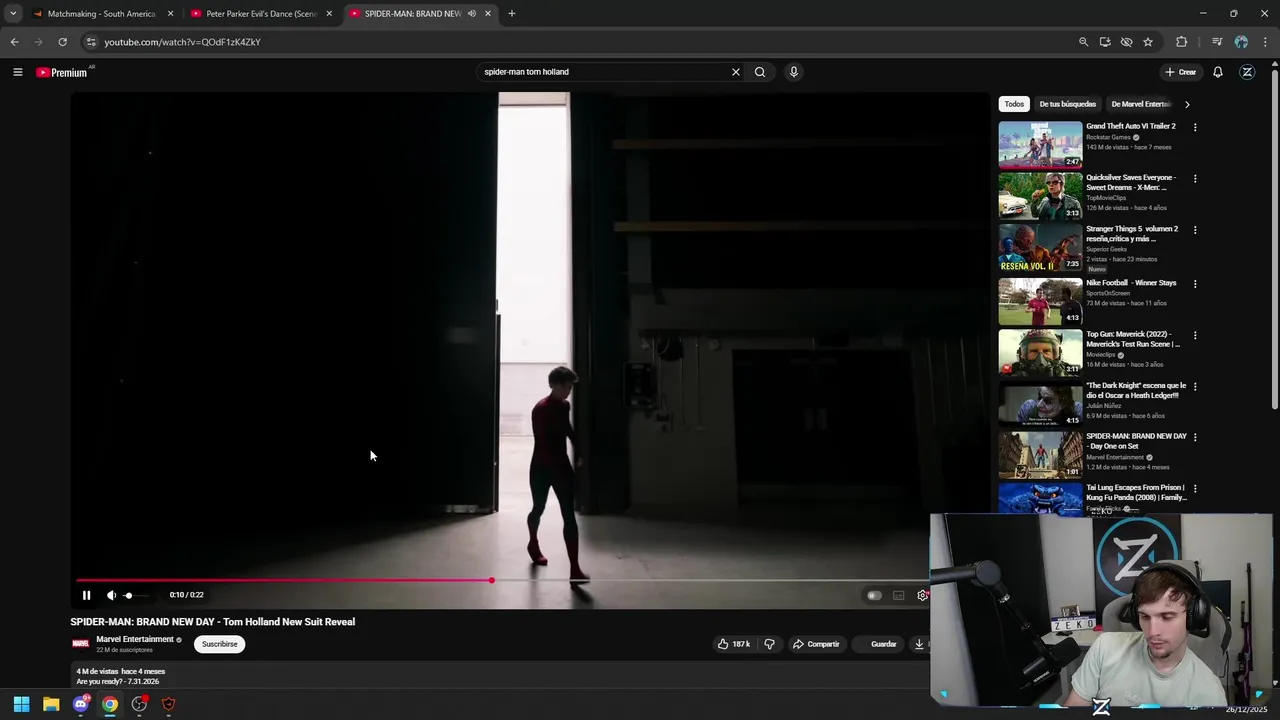Open the Top Gun: Maverick thumbnail
Screen dimensions: 1280x720
1040,352
